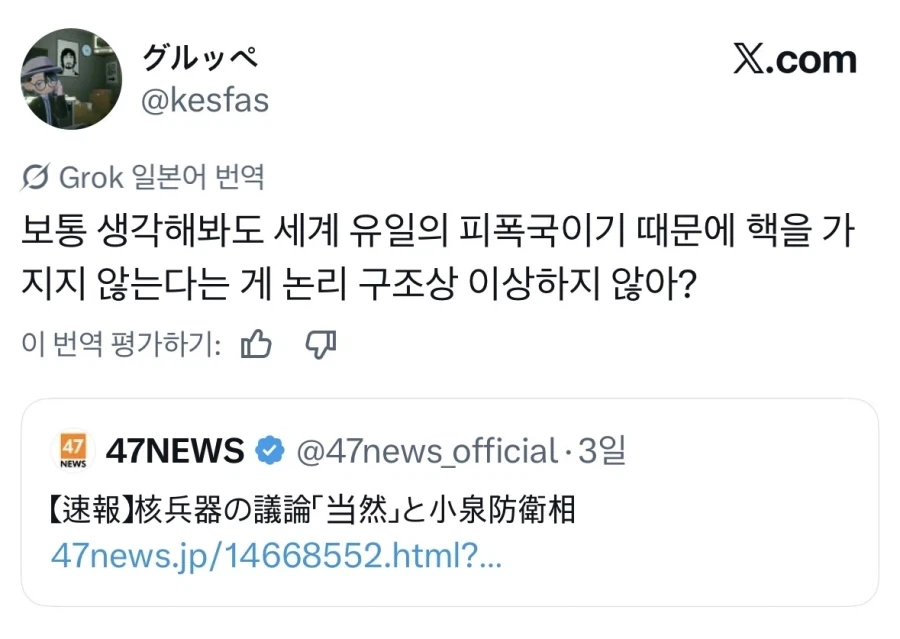Click the translated Korean tweet text

(439, 257)
